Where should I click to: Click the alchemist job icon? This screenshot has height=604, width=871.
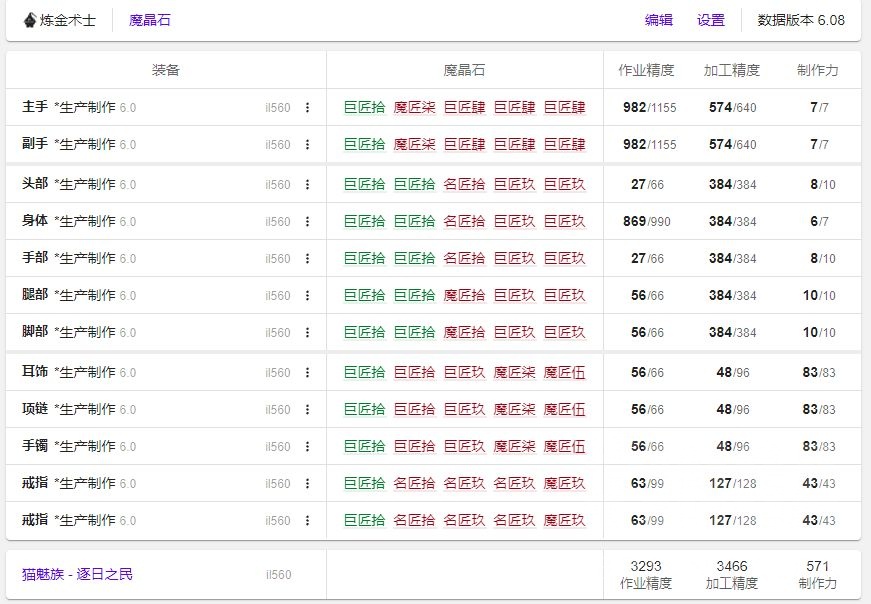point(29,20)
